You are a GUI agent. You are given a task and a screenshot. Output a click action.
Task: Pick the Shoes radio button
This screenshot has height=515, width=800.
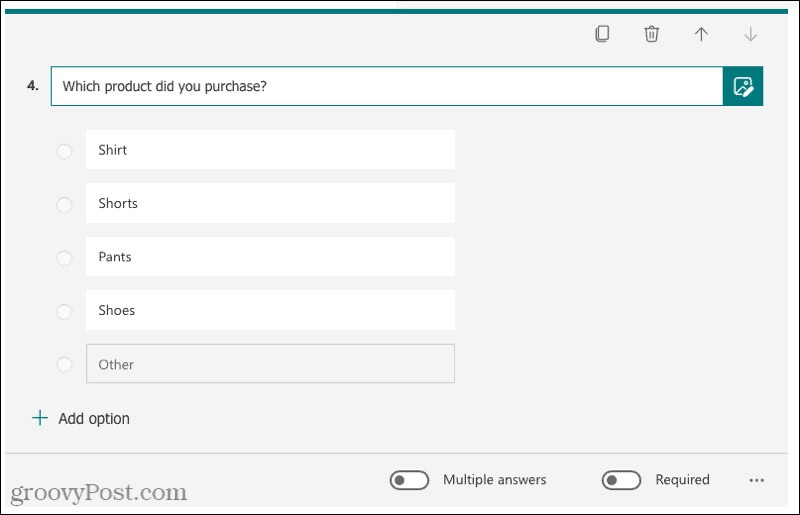tap(64, 311)
